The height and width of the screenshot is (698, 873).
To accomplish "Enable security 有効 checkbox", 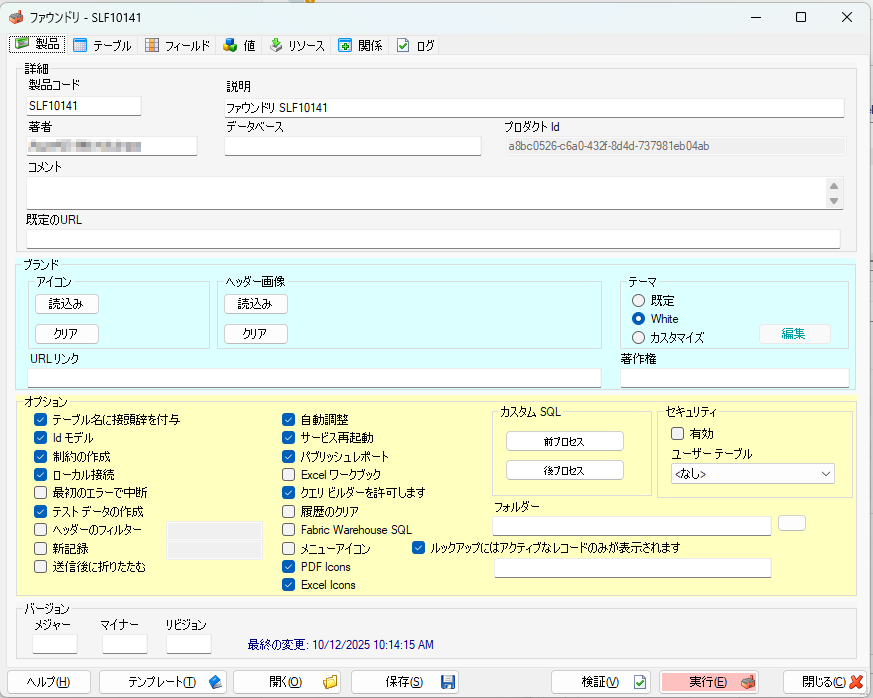I will [x=678, y=434].
